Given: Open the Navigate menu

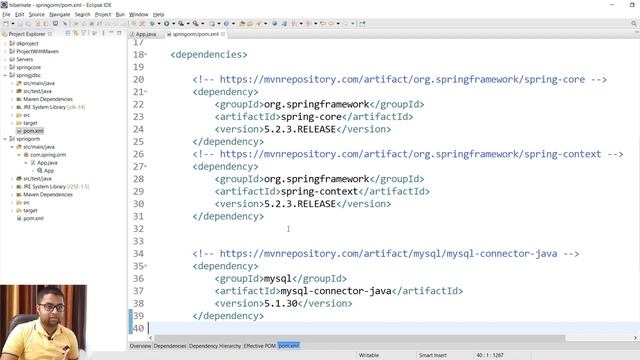Looking at the screenshot, I should 60,14.
